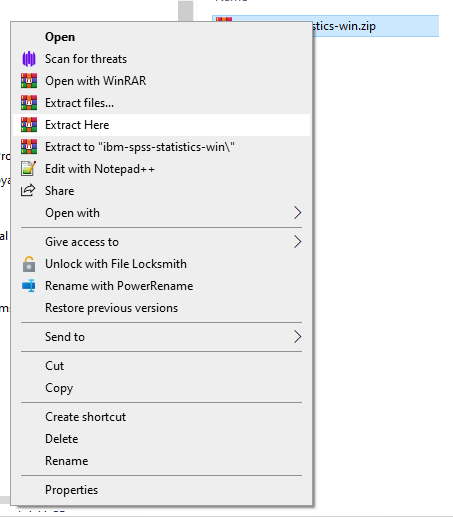
Task: Expand the Give access to submenu arrow
Action: (x=297, y=242)
